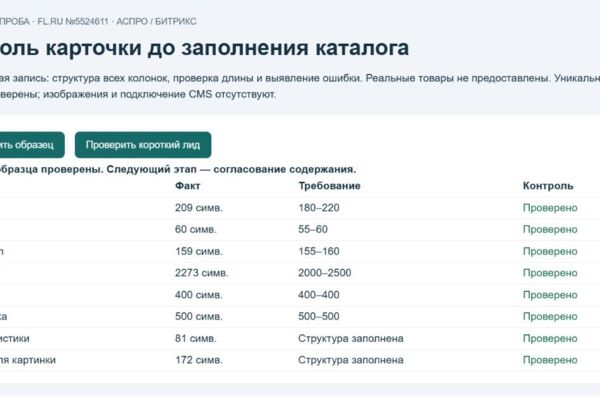Select the 'Требование' column header

[x=329, y=186]
